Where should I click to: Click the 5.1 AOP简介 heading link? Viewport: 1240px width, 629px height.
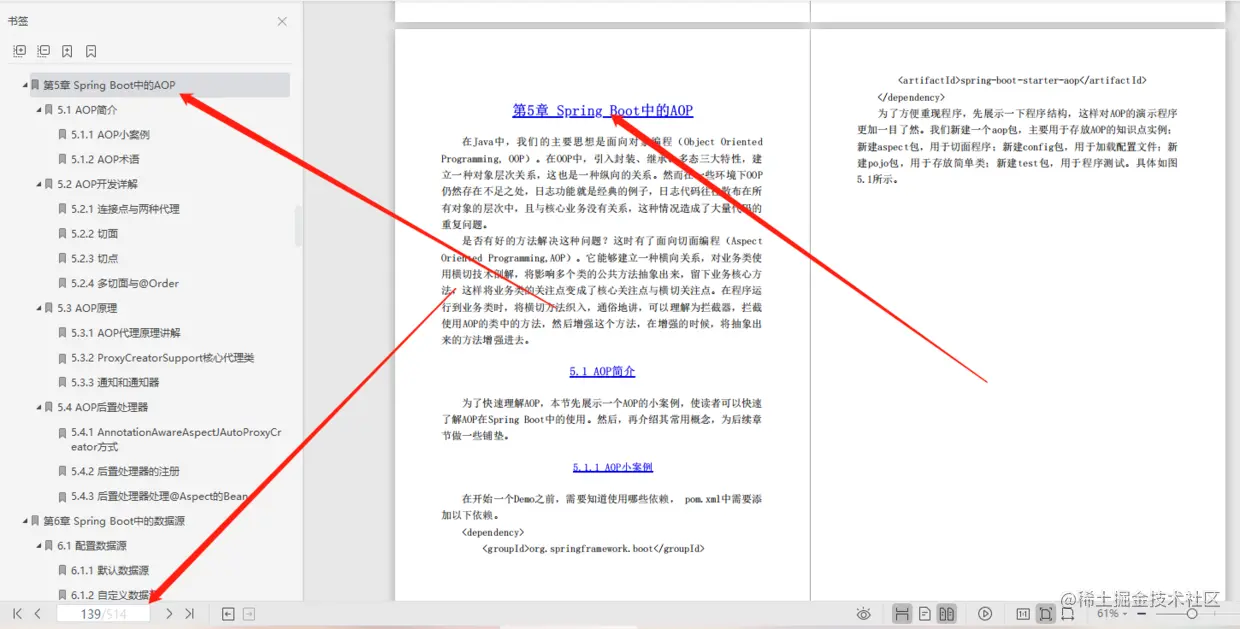(602, 372)
